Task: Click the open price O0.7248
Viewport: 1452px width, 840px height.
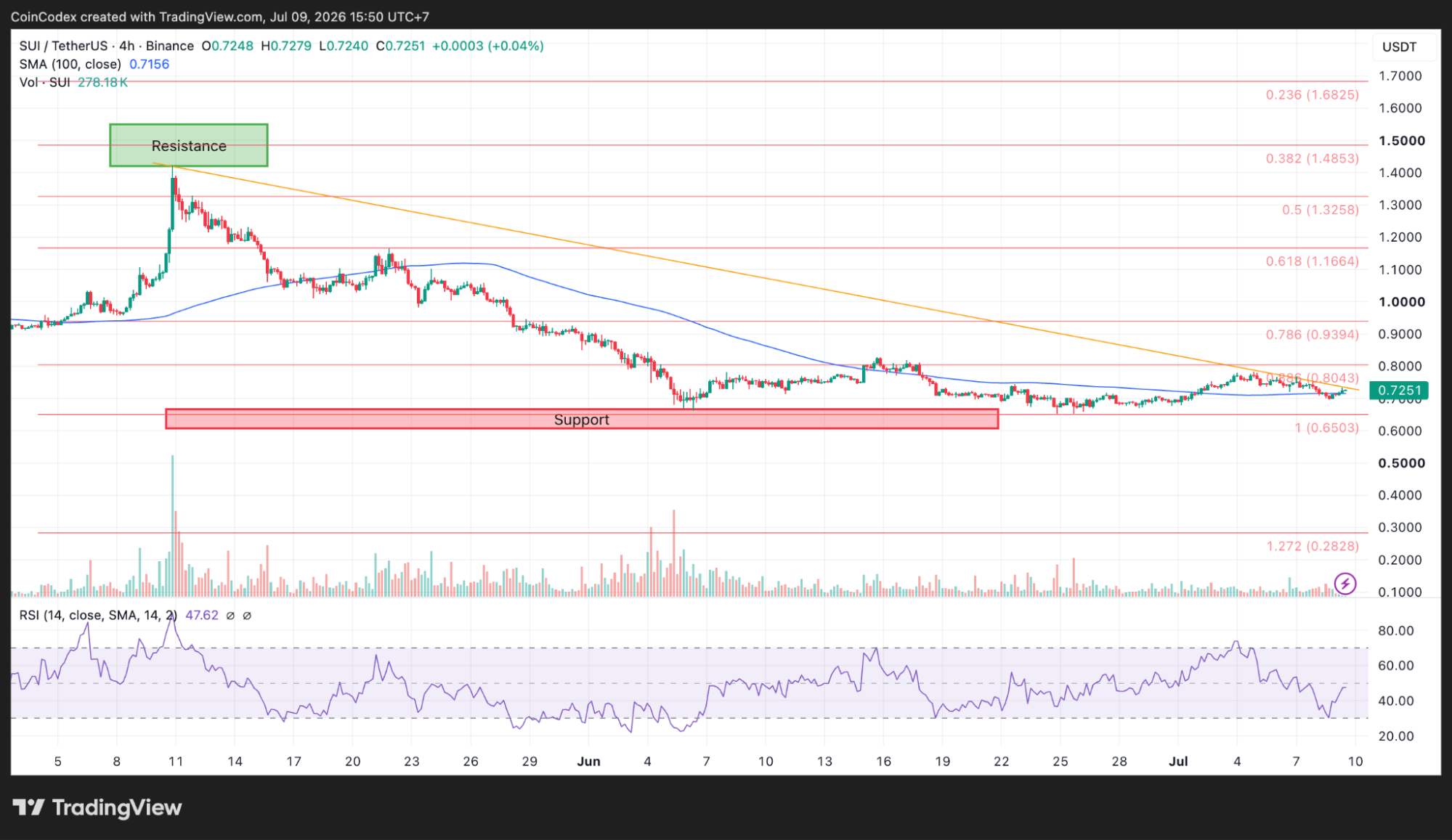Action: (227, 46)
